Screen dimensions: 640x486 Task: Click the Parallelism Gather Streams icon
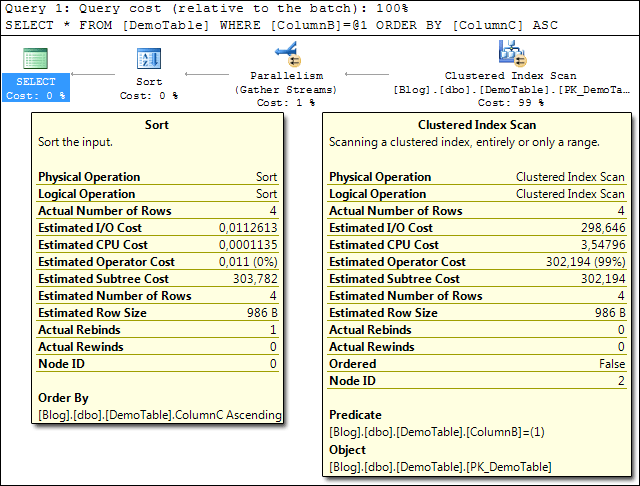pyautogui.click(x=288, y=53)
